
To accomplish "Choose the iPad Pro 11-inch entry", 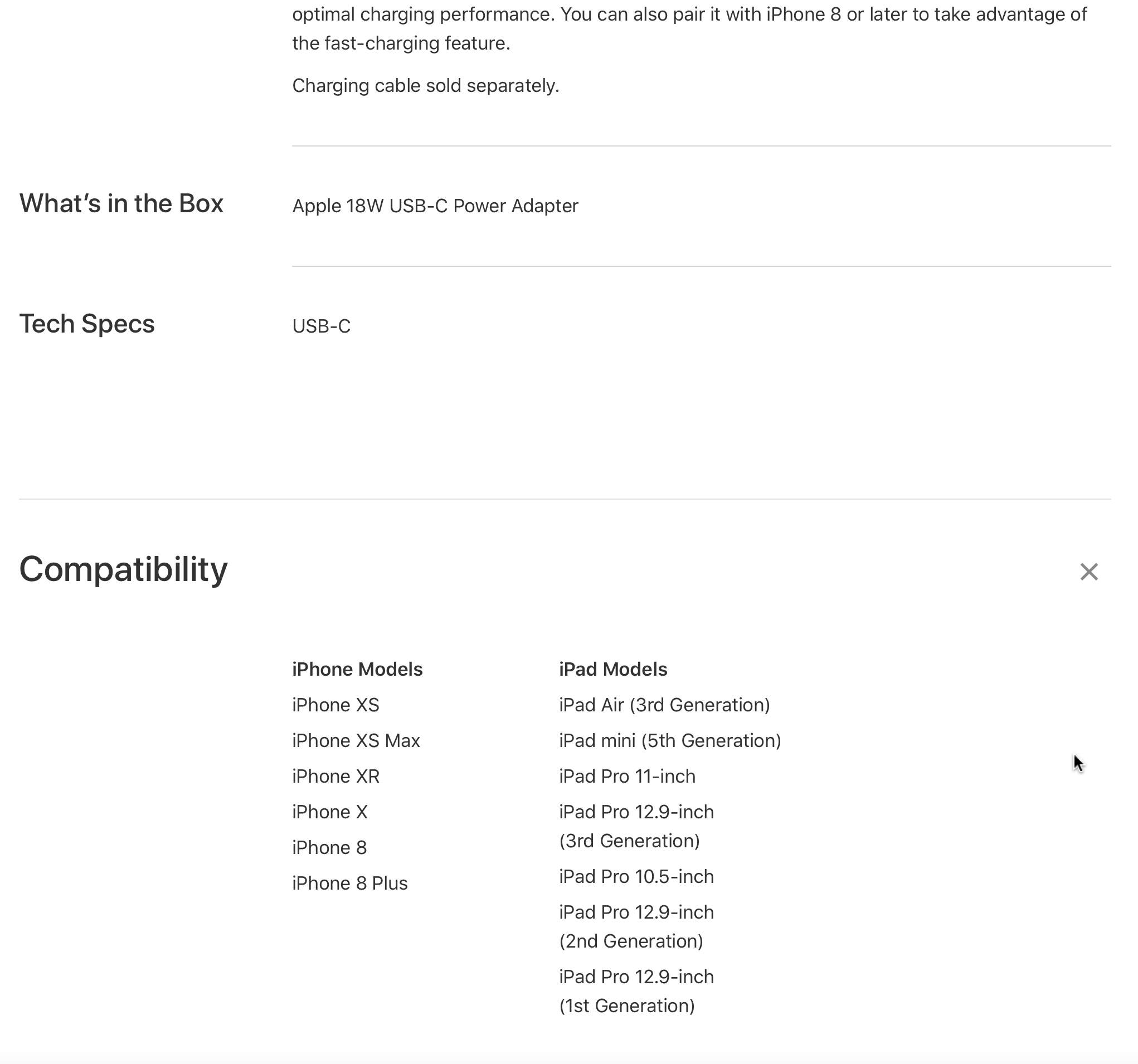I will 627,776.
